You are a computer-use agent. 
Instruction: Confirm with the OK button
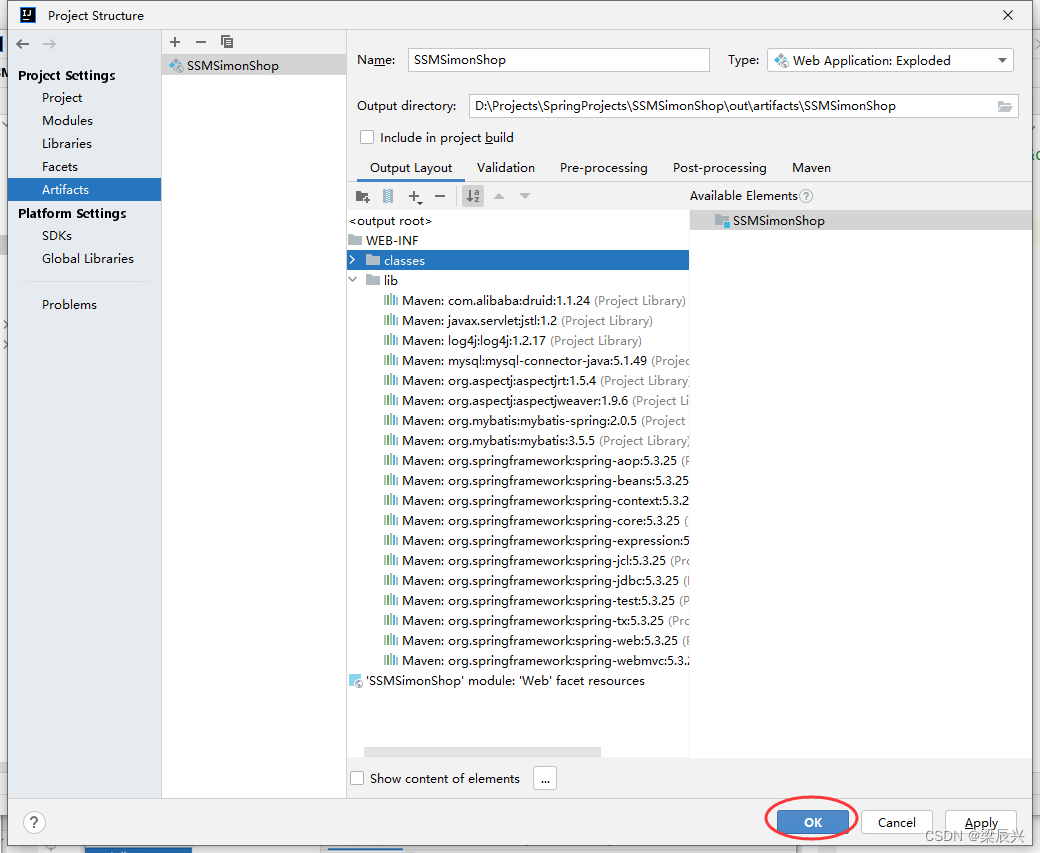[x=813, y=822]
